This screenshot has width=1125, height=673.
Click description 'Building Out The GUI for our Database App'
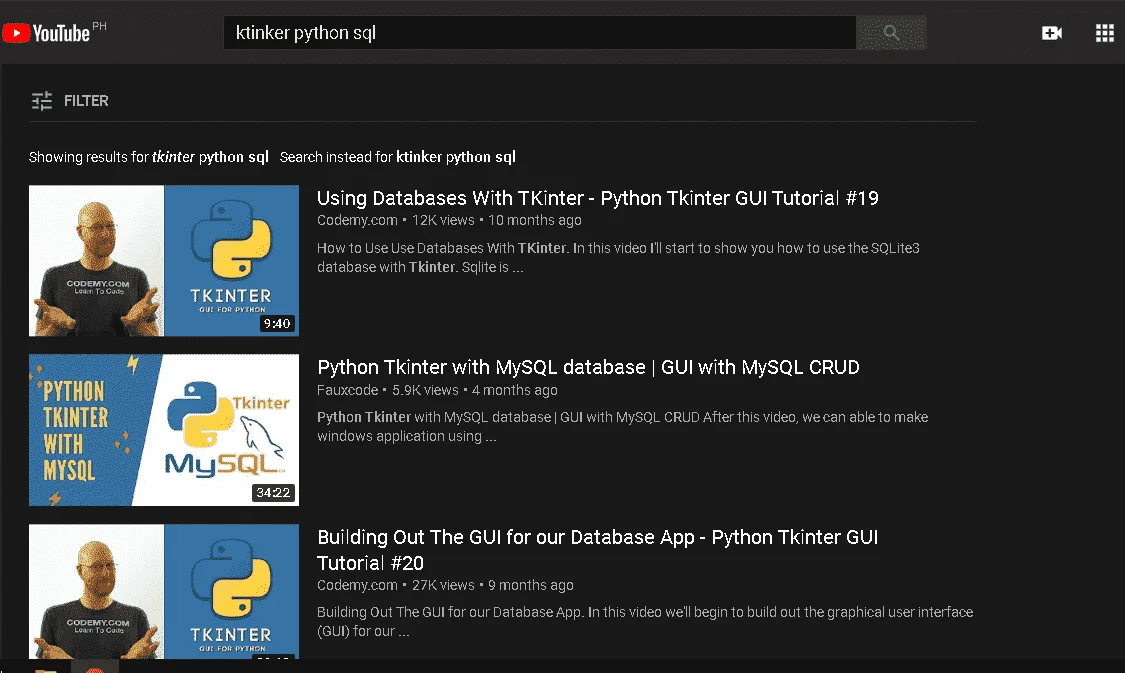point(645,621)
